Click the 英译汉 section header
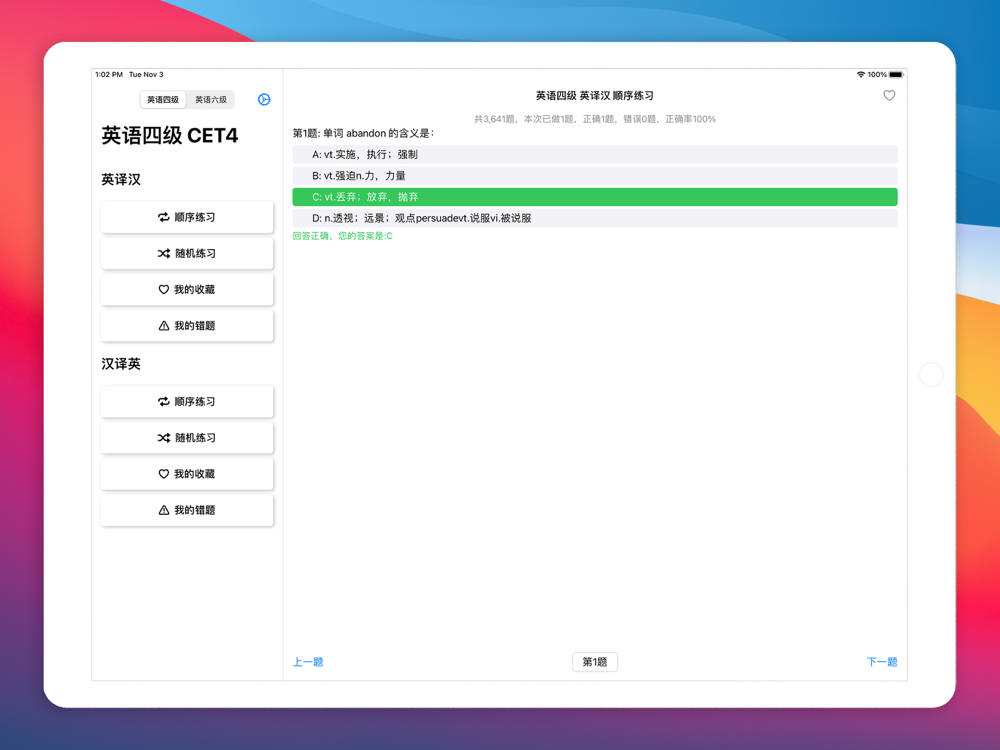Viewport: 1000px width, 750px height. [x=121, y=180]
